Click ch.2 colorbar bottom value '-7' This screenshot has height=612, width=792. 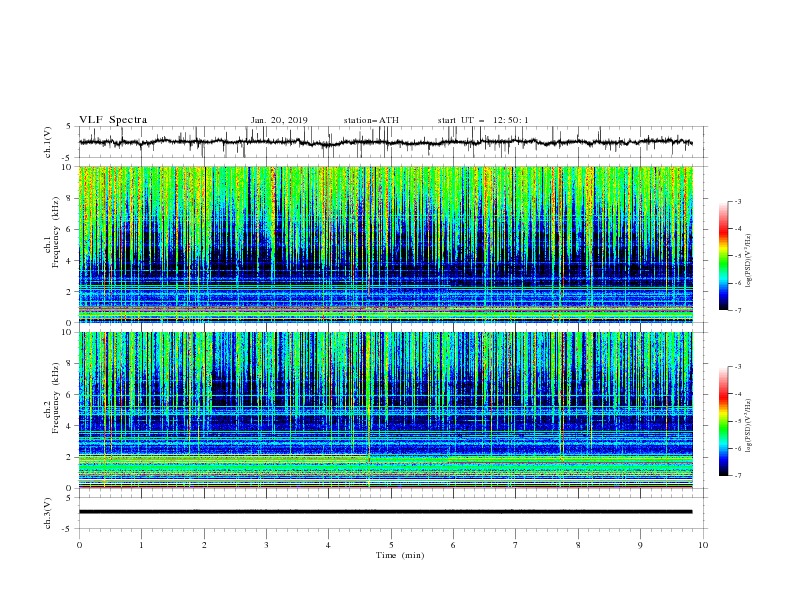coord(737,475)
